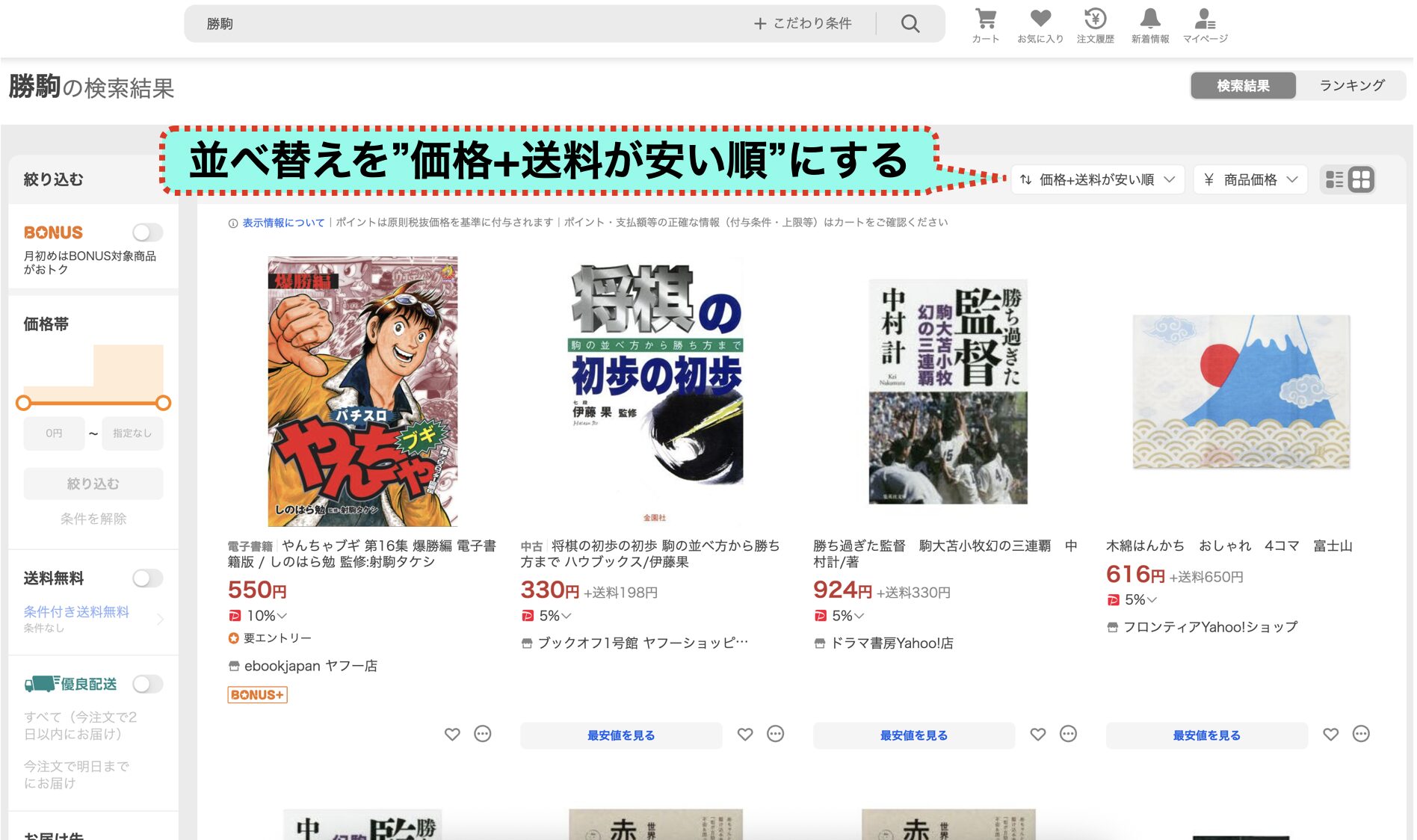
Task: Expand 5% points chevron on 木綿はんかち
Action: coord(1152,600)
